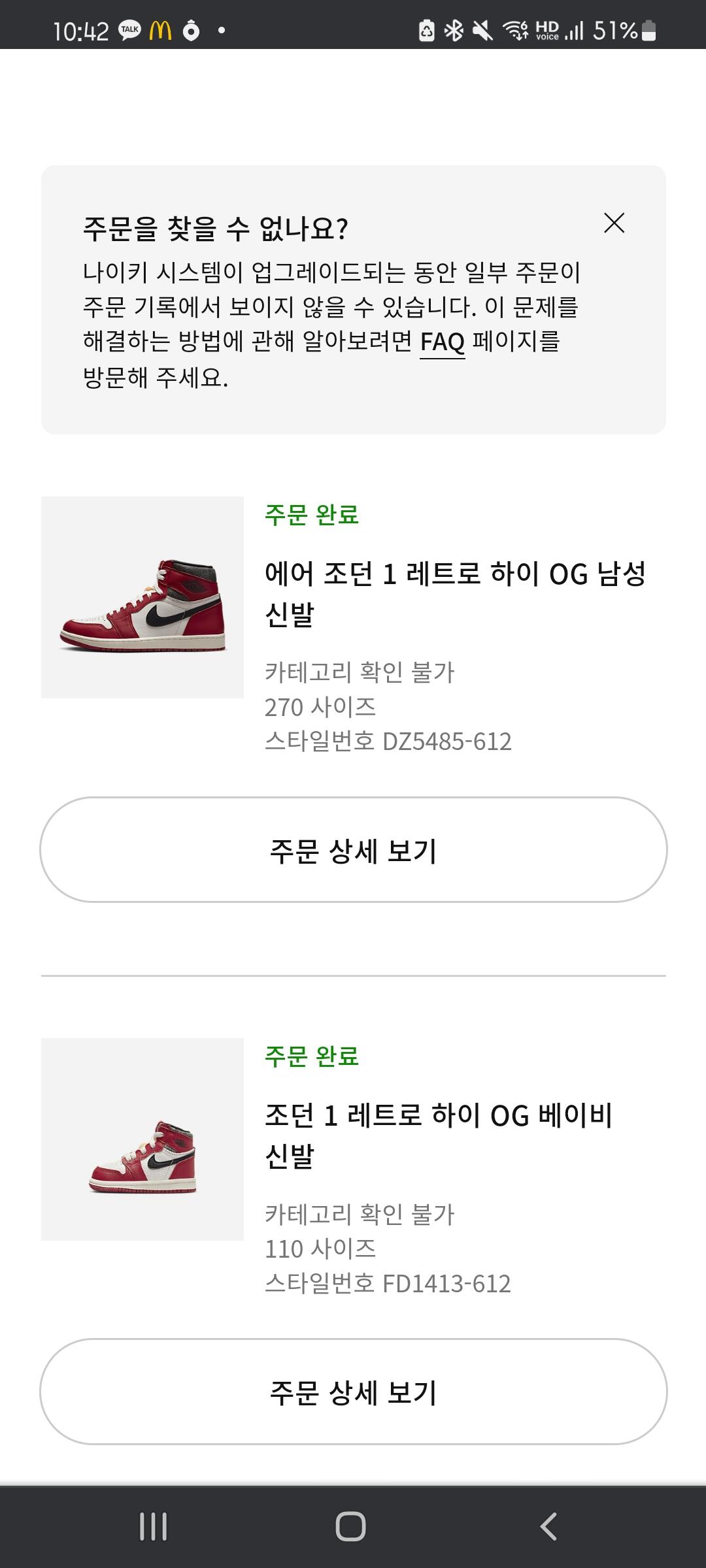Open the 에어 조던 1 레트로 하이 OG product title

(x=456, y=594)
